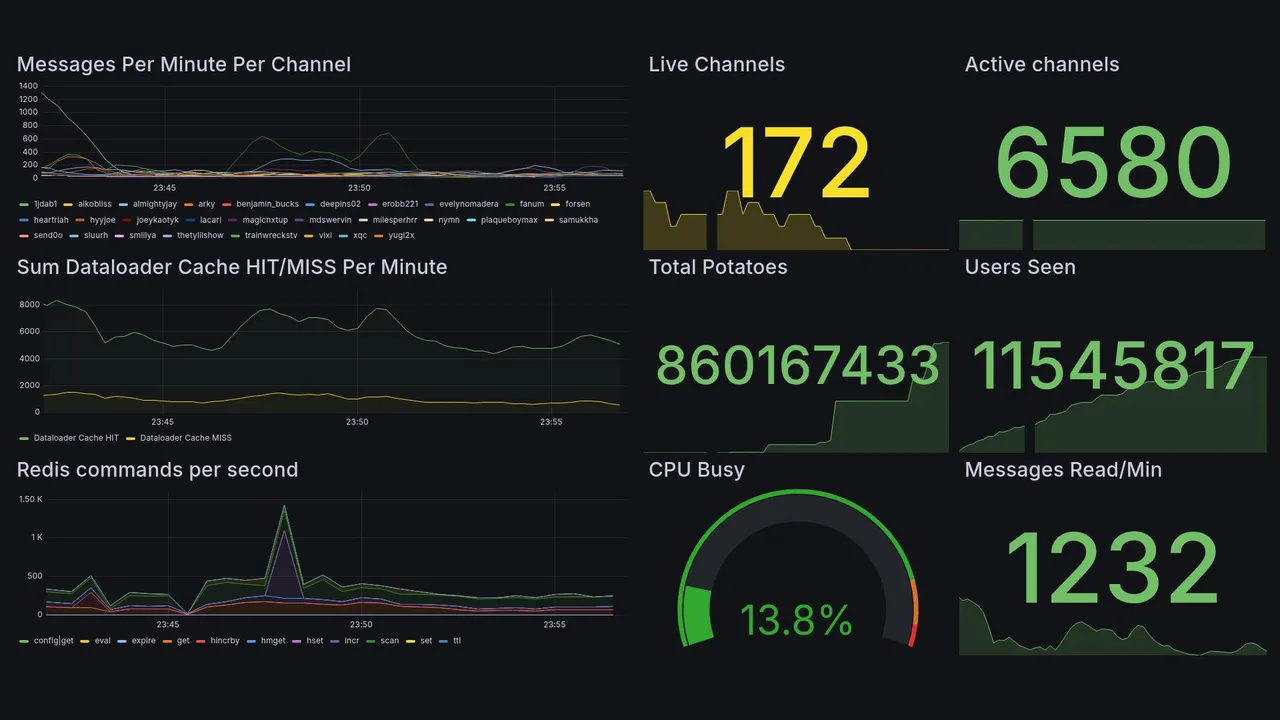Open the Sum Dataloader Cache HIT/MISS panel title
Image resolution: width=1280 pixels, height=720 pixels.
tap(232, 267)
